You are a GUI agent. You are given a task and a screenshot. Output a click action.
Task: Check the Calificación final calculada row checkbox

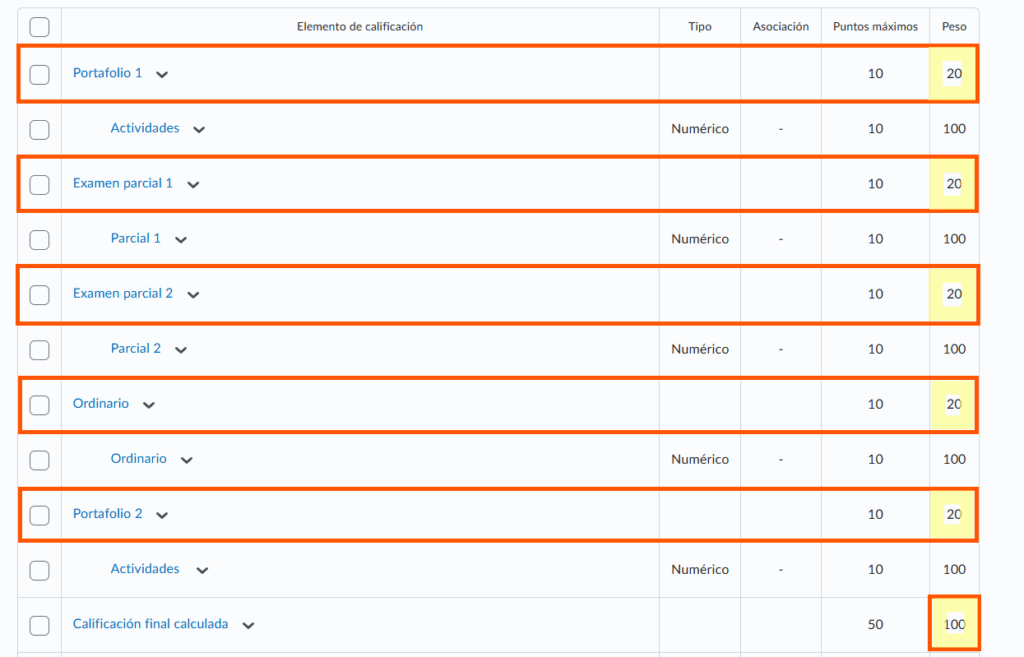click(40, 625)
